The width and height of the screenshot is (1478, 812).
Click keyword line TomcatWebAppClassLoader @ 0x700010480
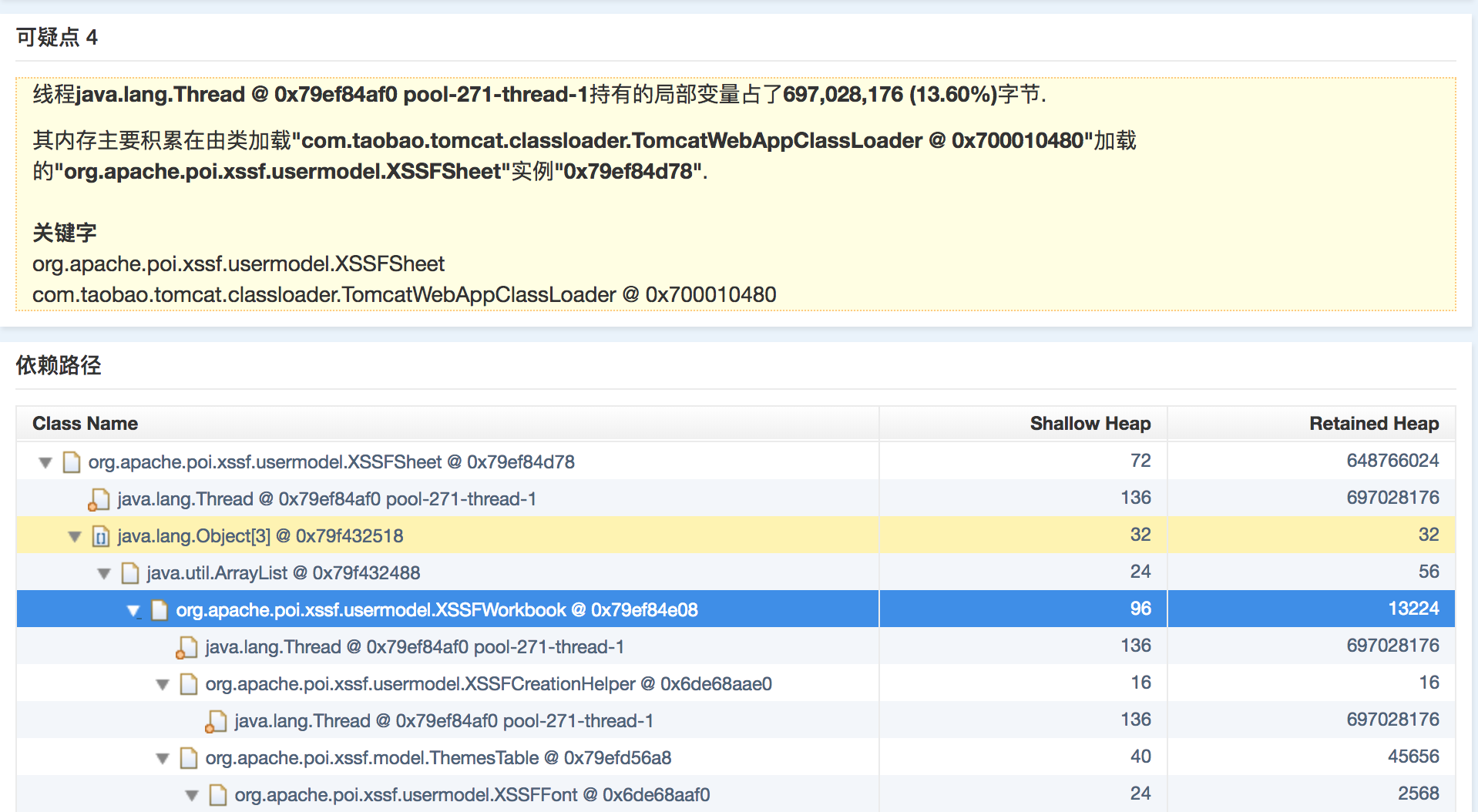[405, 295]
